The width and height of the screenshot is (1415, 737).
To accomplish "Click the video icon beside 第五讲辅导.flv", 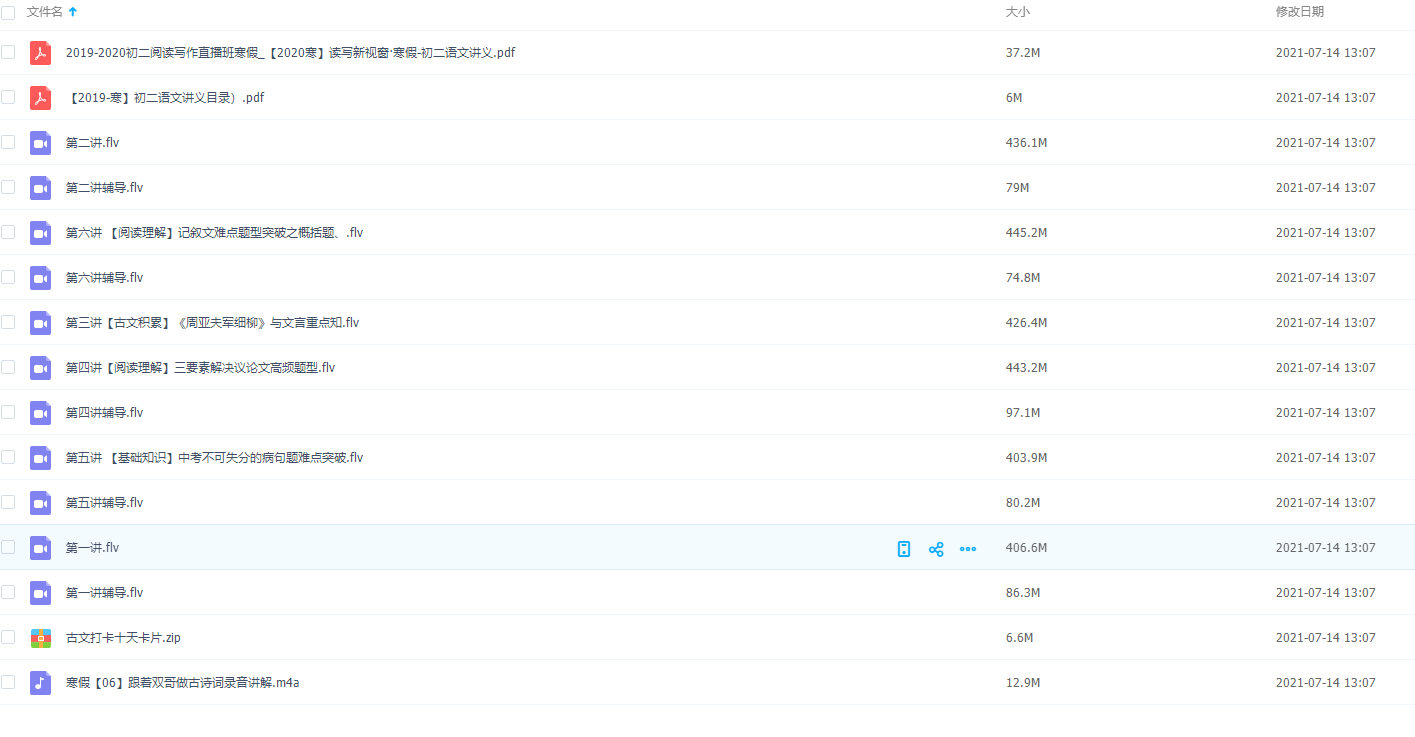I will [40, 503].
